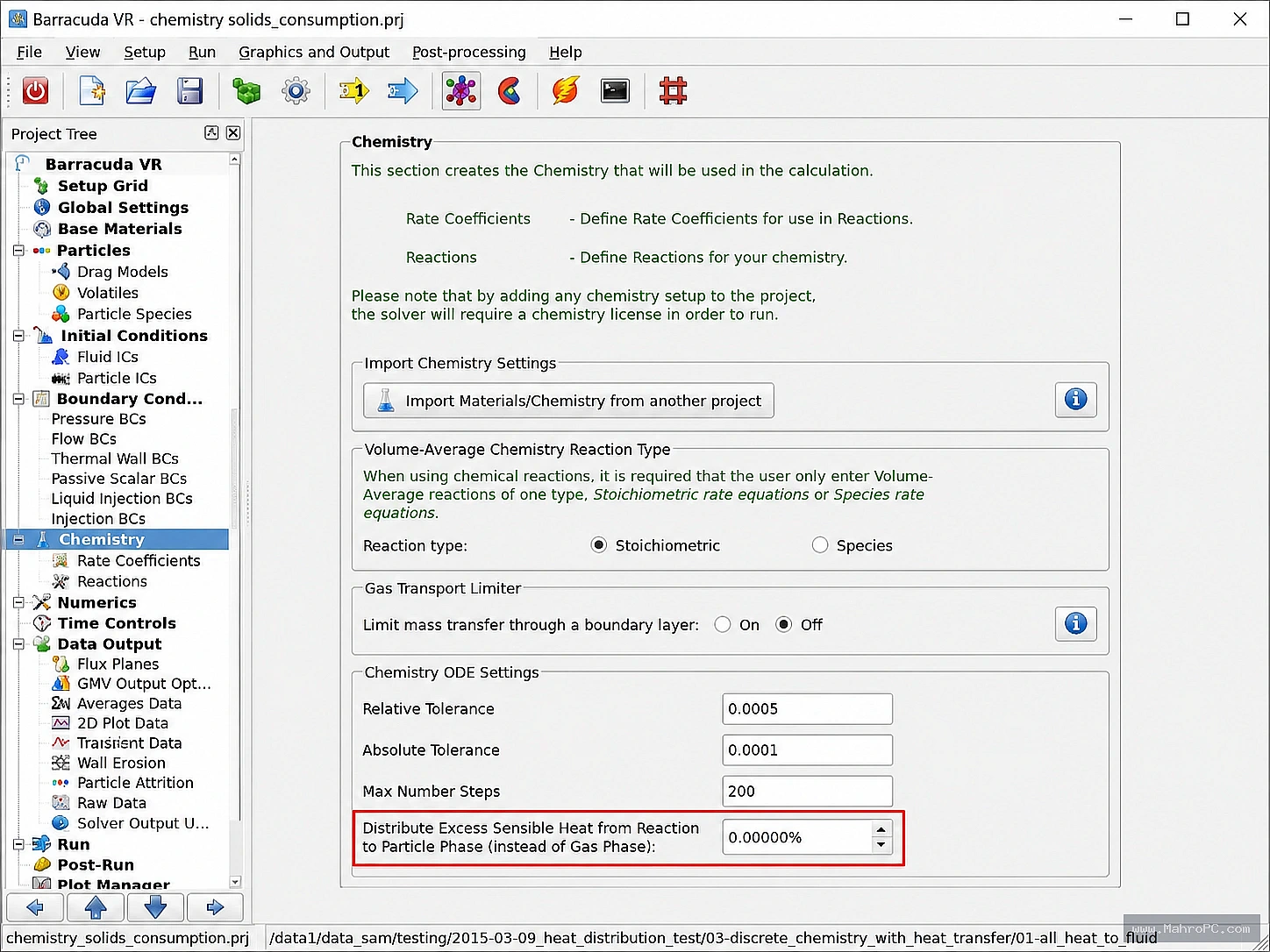Screen dimensions: 1270x952
Task: Open Drag Models tree item
Action: [122, 272]
